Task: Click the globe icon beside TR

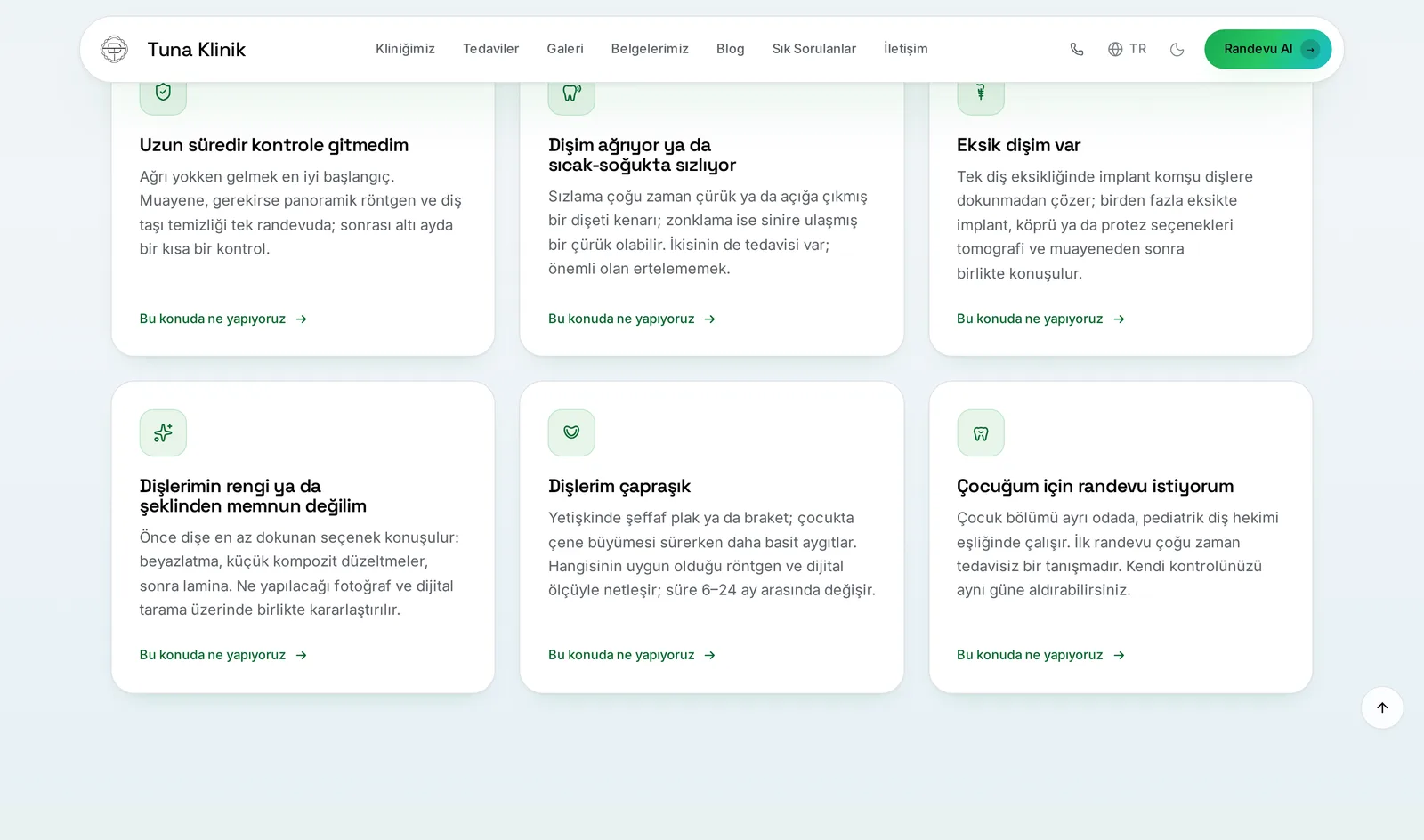Action: [x=1115, y=49]
